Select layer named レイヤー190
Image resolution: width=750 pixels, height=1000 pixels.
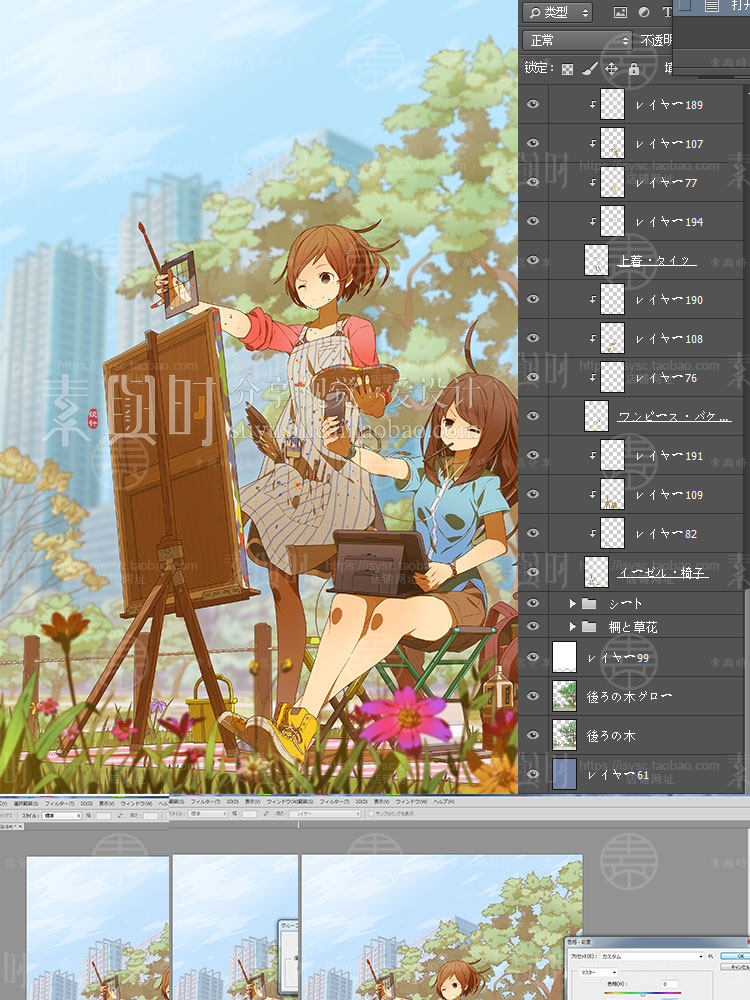[670, 300]
